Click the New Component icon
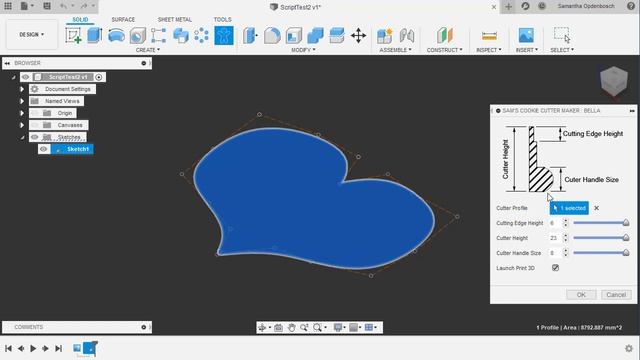Screen dimensions: 640x360 click(384, 36)
